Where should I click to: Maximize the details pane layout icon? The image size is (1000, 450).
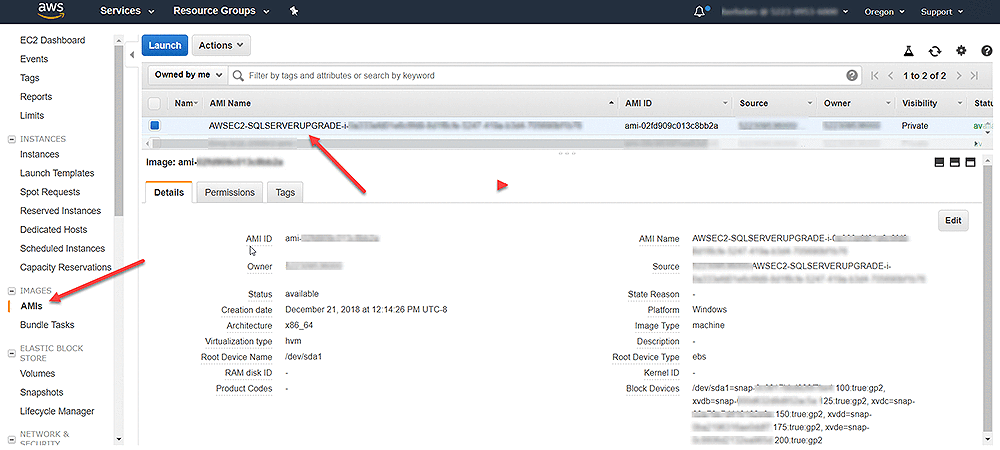click(971, 163)
